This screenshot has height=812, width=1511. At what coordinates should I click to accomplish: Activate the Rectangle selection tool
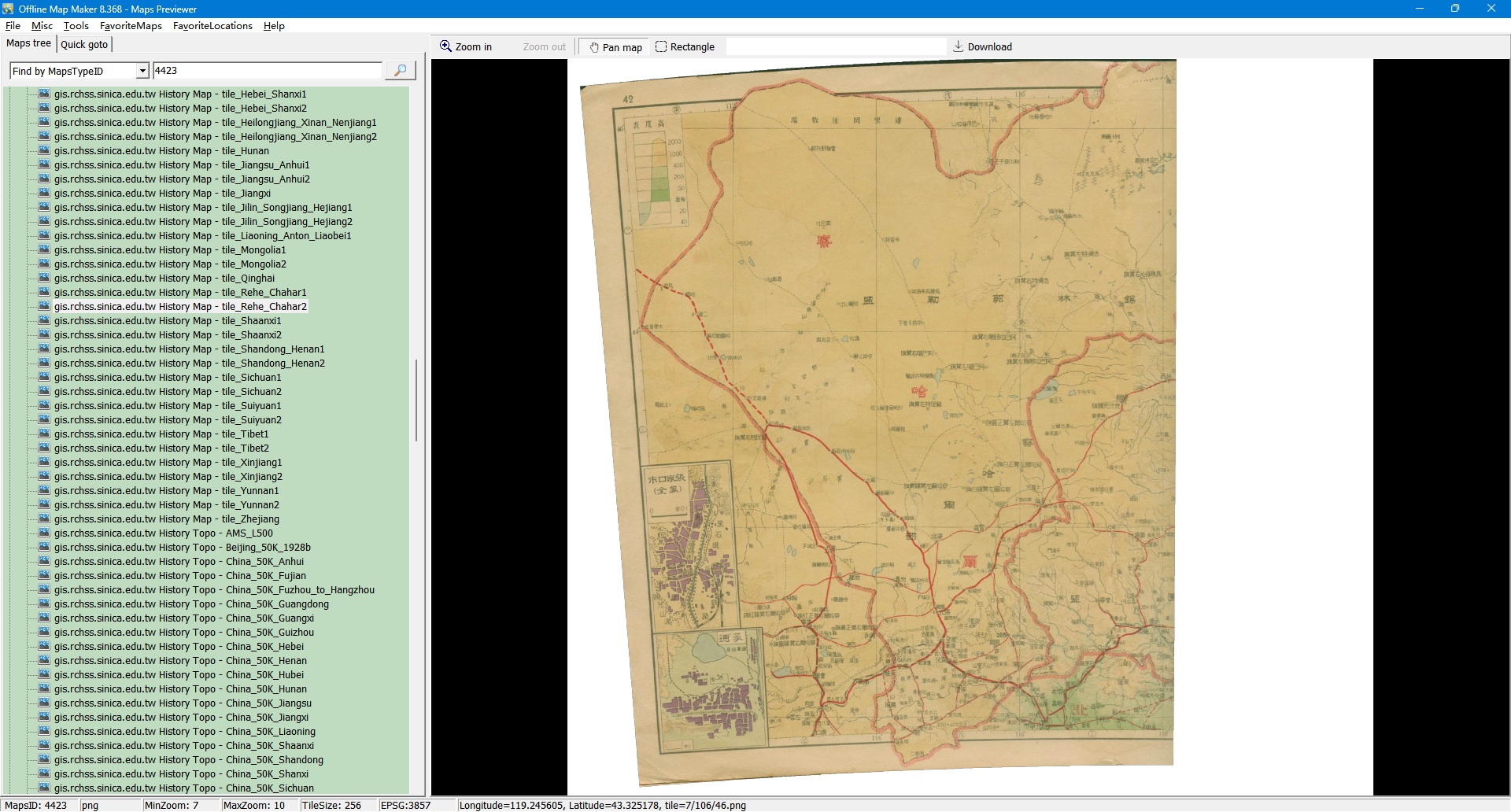coord(685,47)
